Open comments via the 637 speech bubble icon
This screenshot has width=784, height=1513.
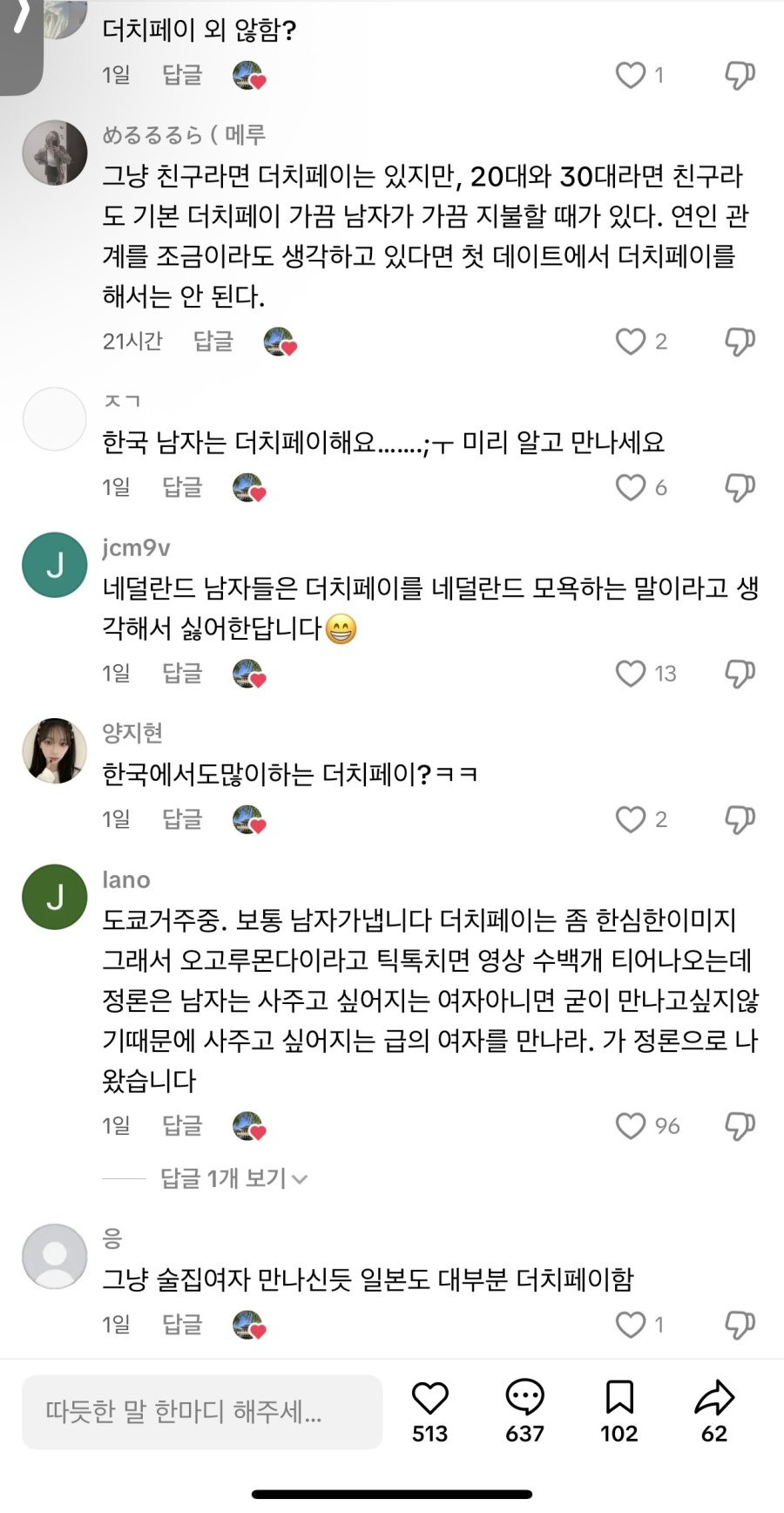click(524, 1399)
